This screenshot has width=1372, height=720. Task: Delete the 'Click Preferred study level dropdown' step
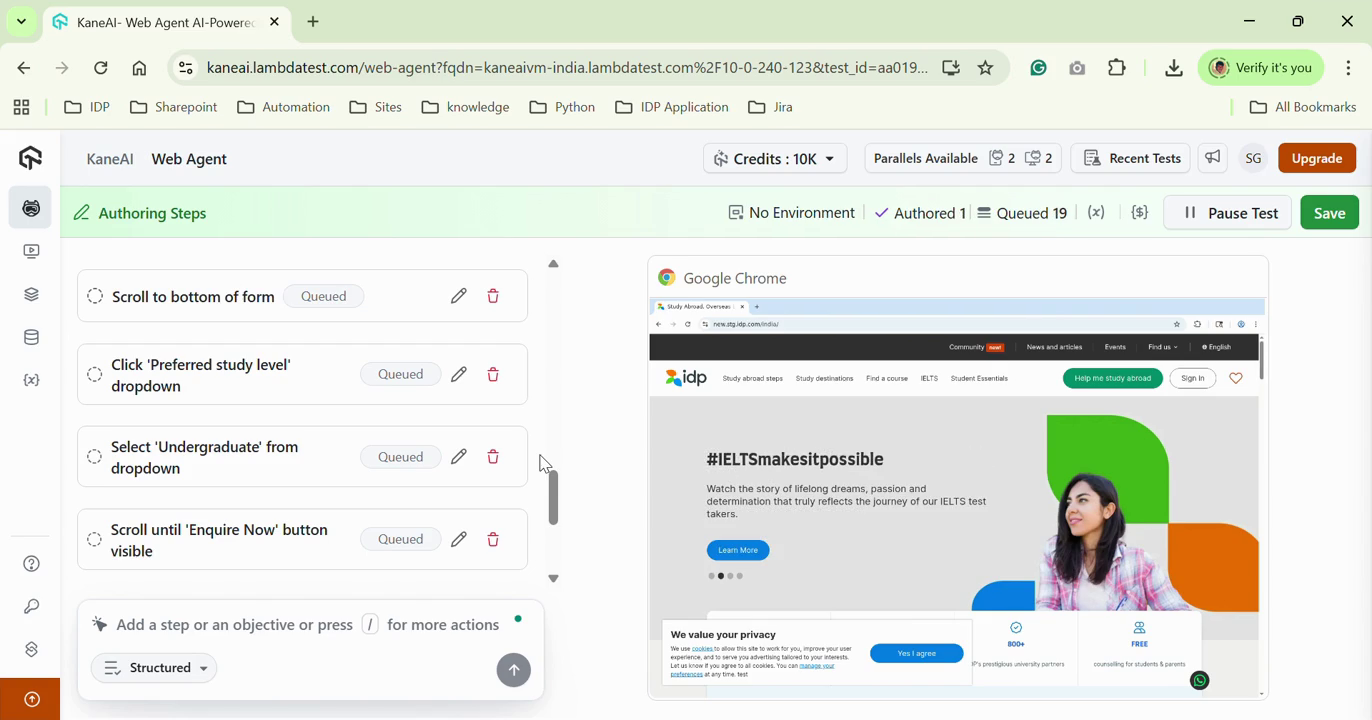[x=493, y=375]
